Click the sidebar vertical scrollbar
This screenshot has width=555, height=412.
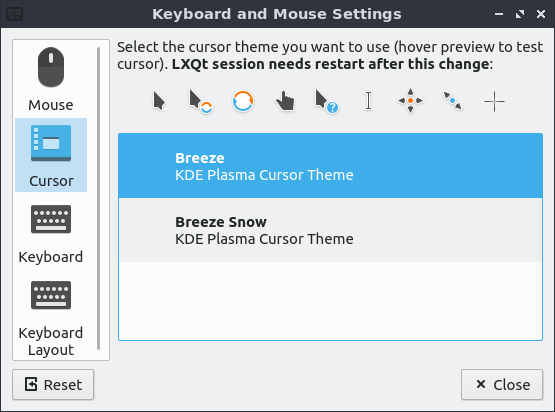[98, 198]
